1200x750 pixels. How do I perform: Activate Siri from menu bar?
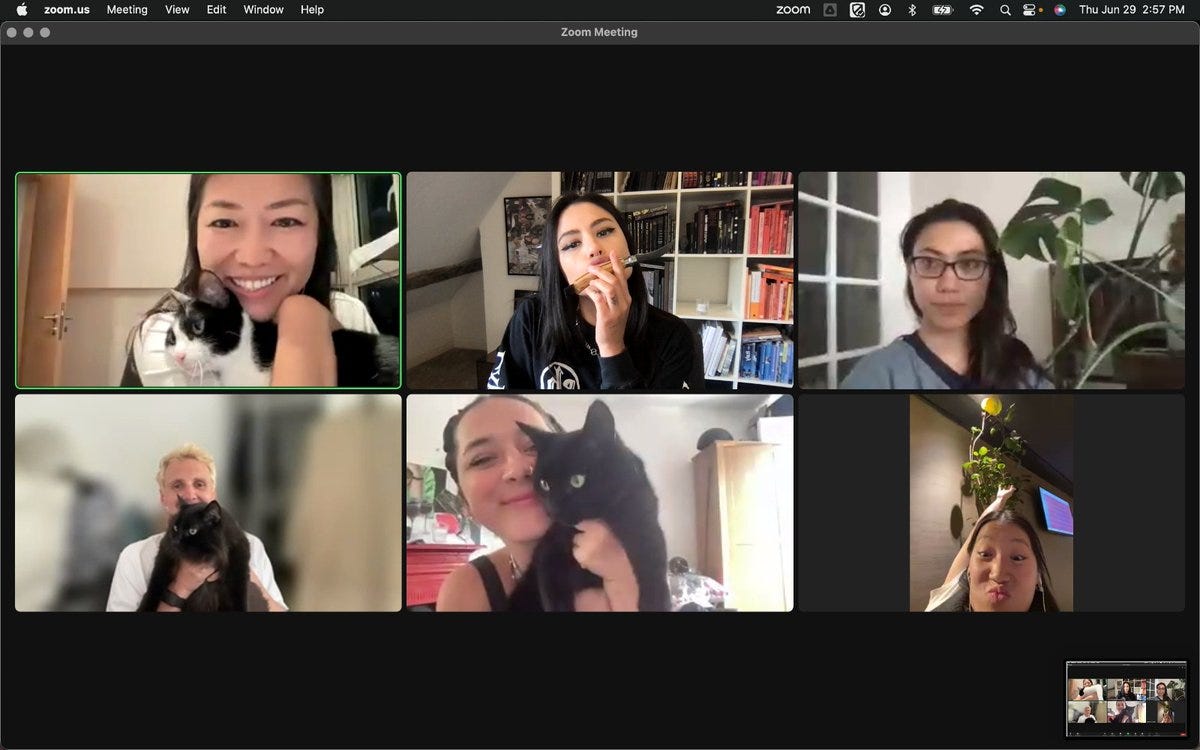click(1059, 9)
